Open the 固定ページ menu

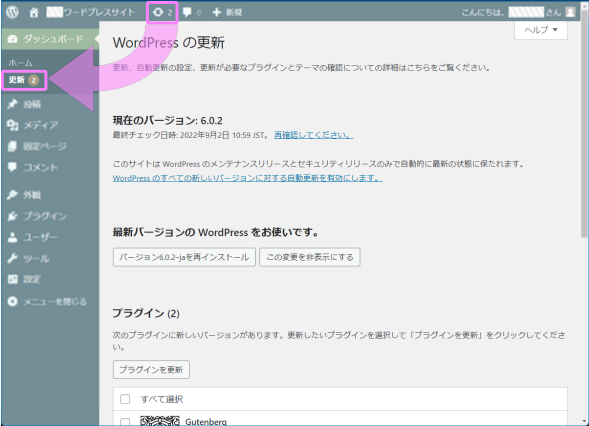tap(45, 146)
